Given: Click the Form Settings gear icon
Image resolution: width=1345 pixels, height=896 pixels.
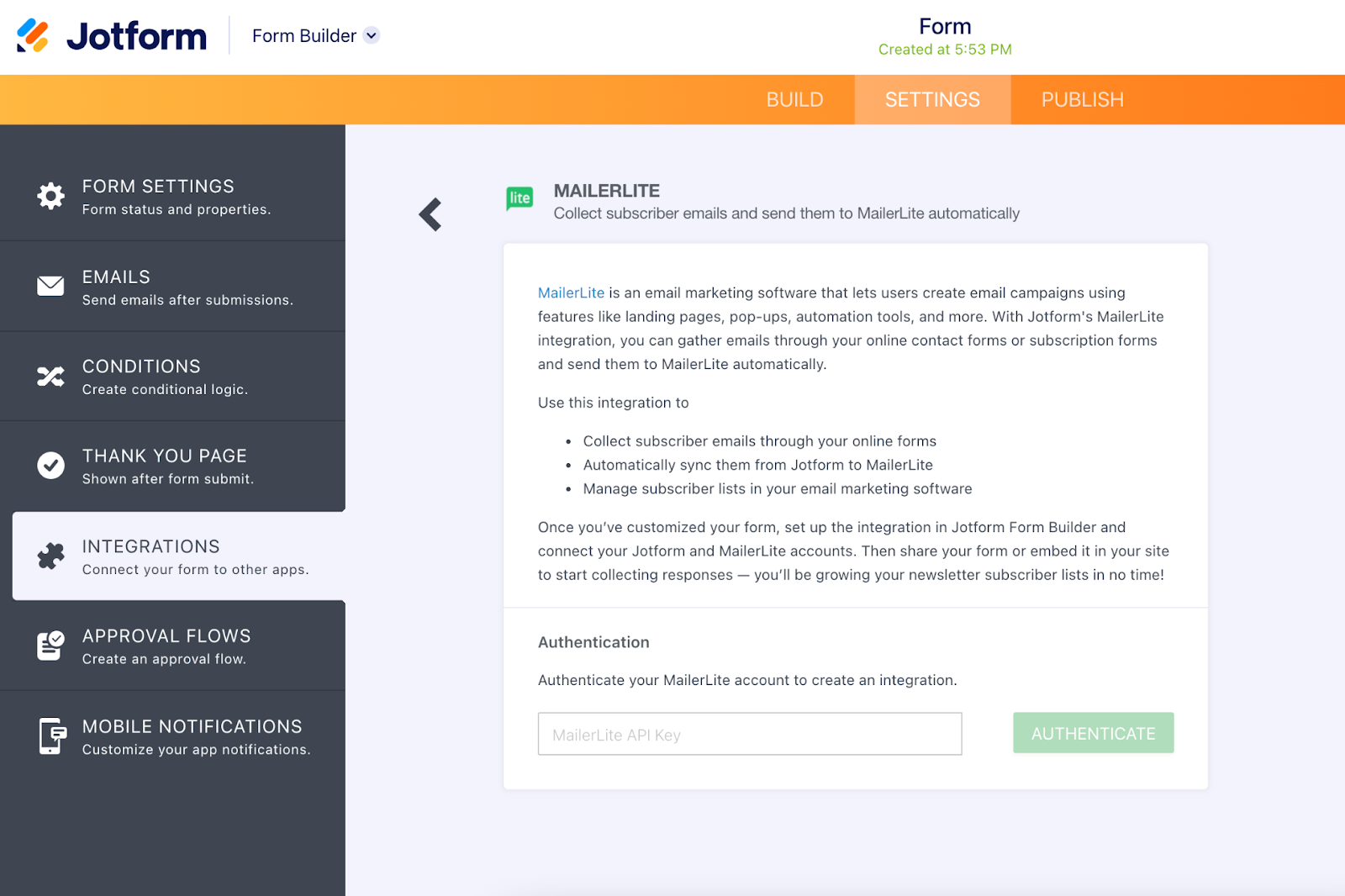Looking at the screenshot, I should 50,196.
